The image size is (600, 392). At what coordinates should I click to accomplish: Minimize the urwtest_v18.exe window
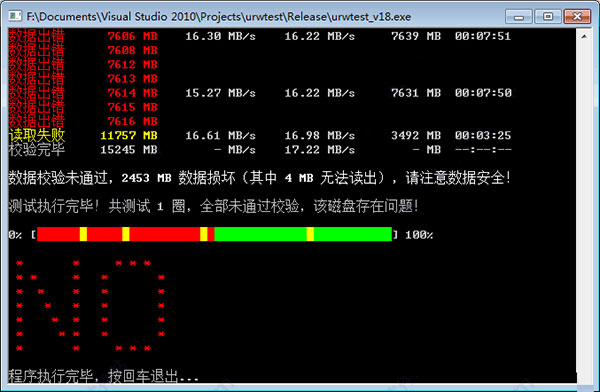pyautogui.click(x=518, y=16)
